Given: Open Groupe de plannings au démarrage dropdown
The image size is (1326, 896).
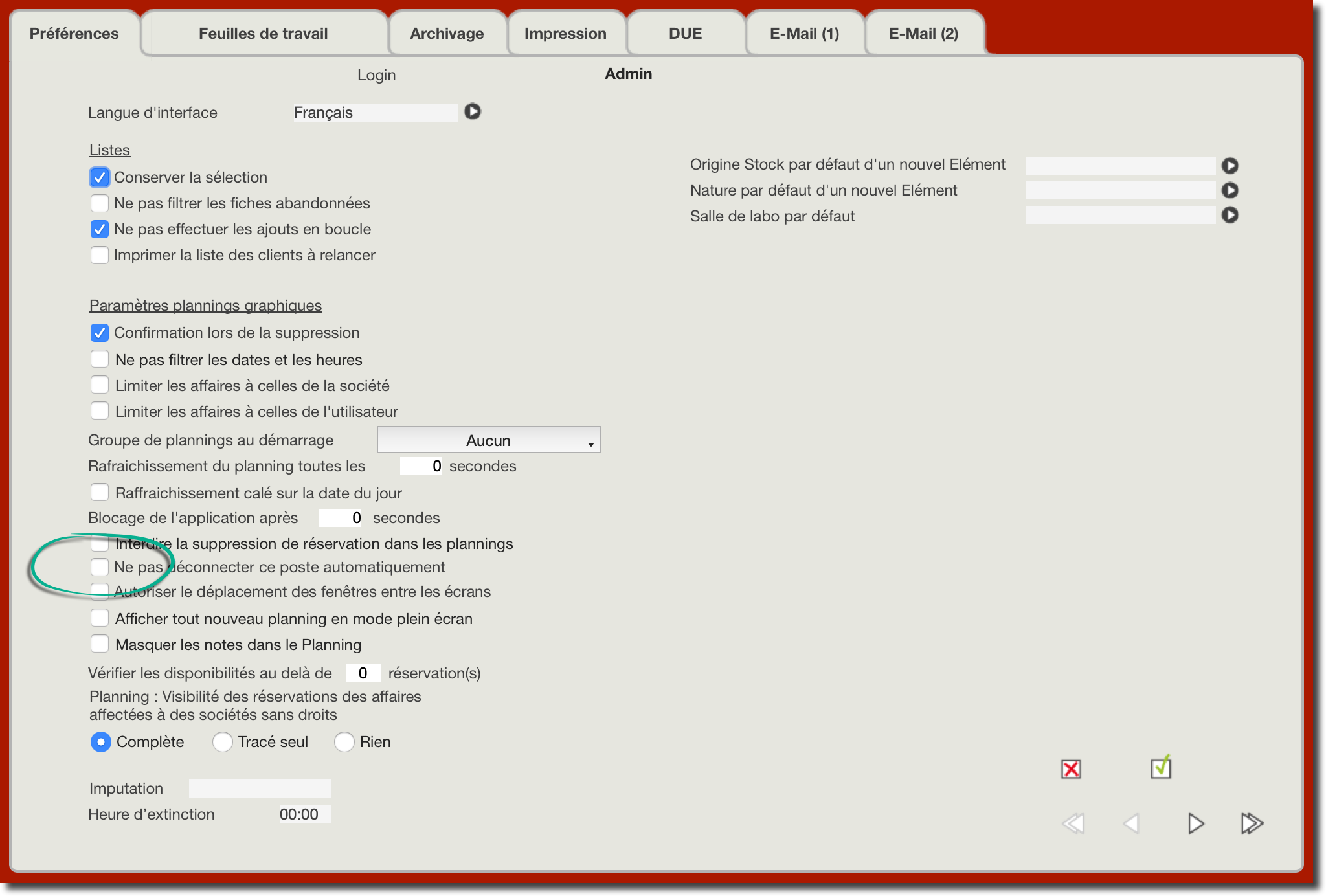Looking at the screenshot, I should pyautogui.click(x=489, y=440).
